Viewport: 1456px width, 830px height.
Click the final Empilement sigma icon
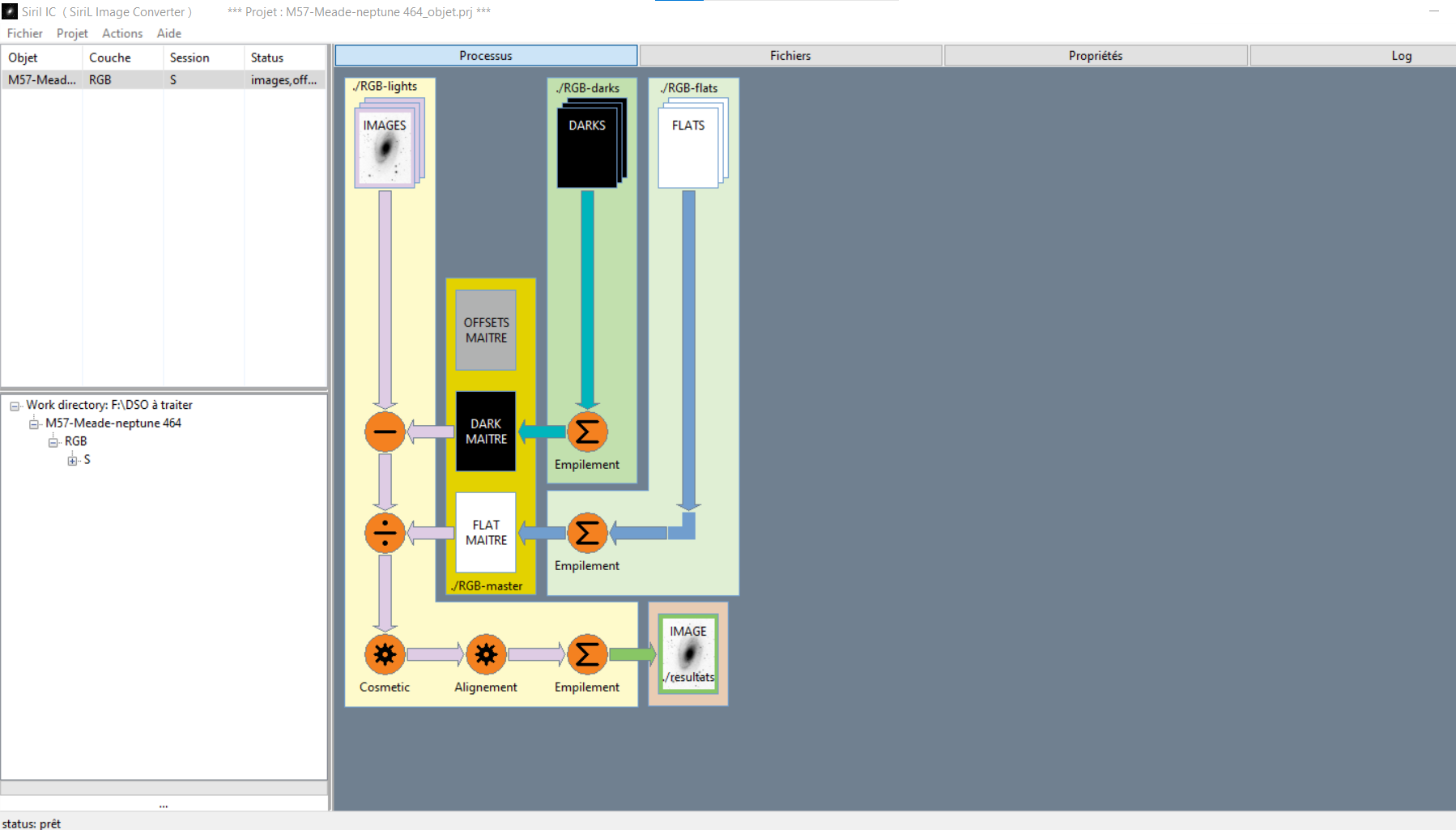[587, 654]
